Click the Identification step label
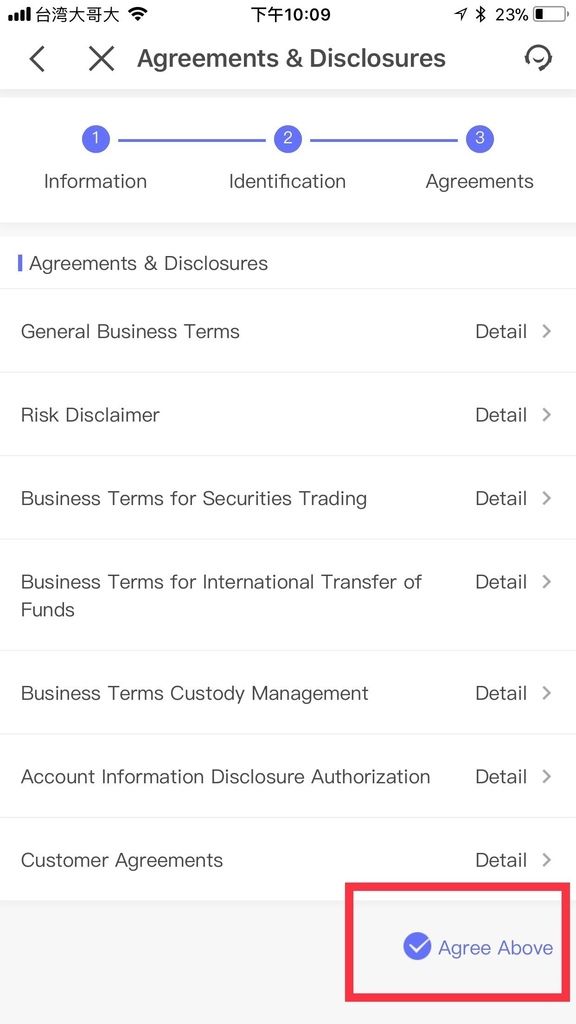 coord(287,182)
